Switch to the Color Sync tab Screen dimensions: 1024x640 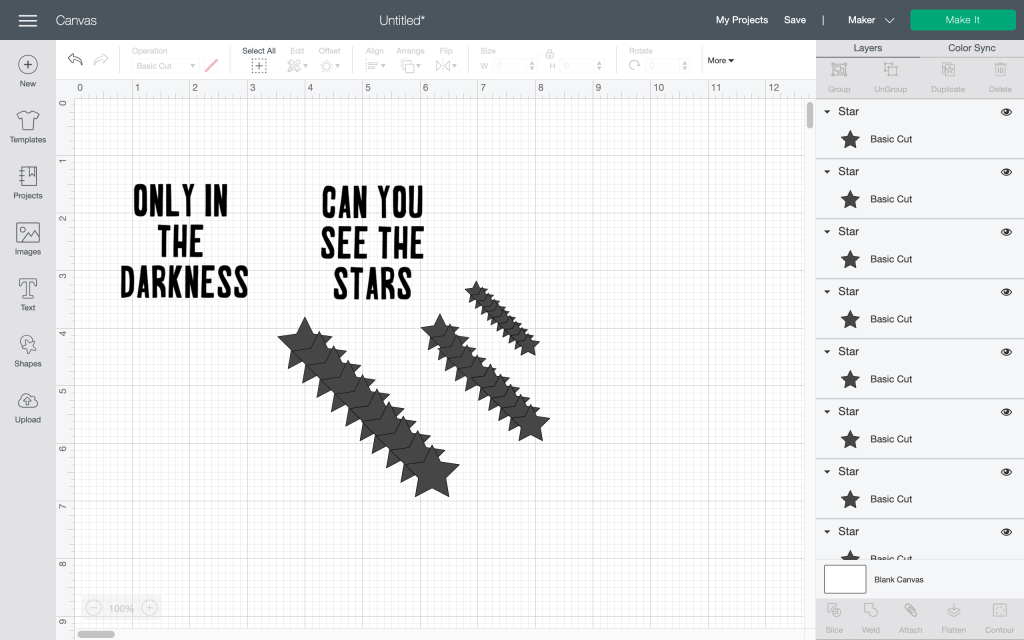(x=971, y=48)
